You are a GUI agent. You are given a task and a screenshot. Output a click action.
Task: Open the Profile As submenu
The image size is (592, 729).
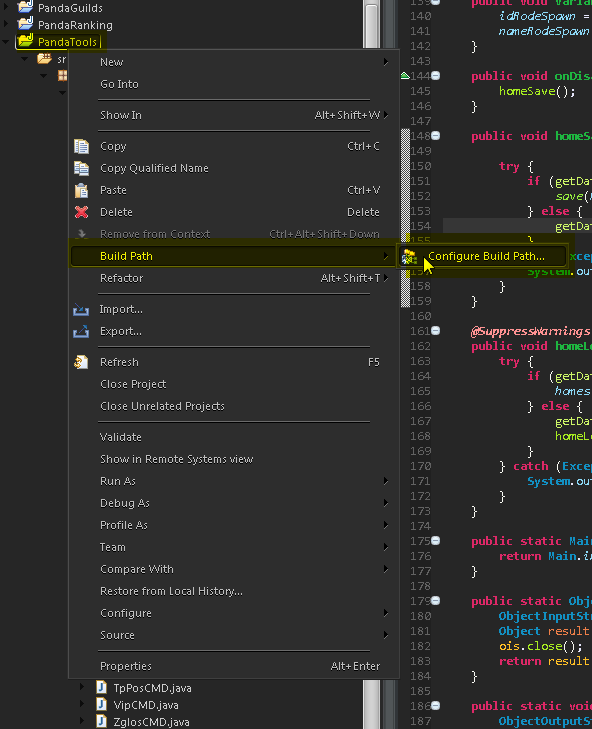coord(234,525)
